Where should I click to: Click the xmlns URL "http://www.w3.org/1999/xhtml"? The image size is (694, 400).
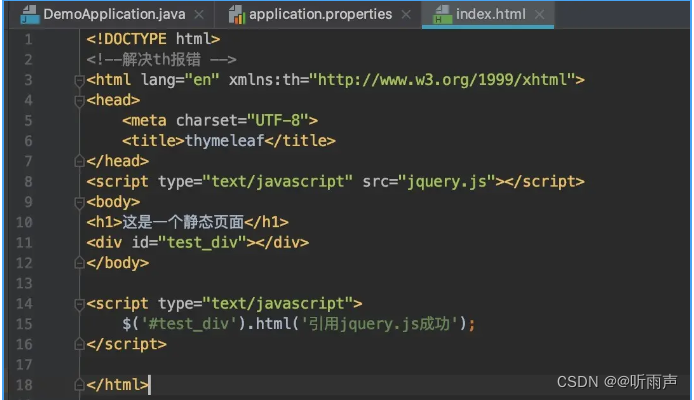point(442,80)
